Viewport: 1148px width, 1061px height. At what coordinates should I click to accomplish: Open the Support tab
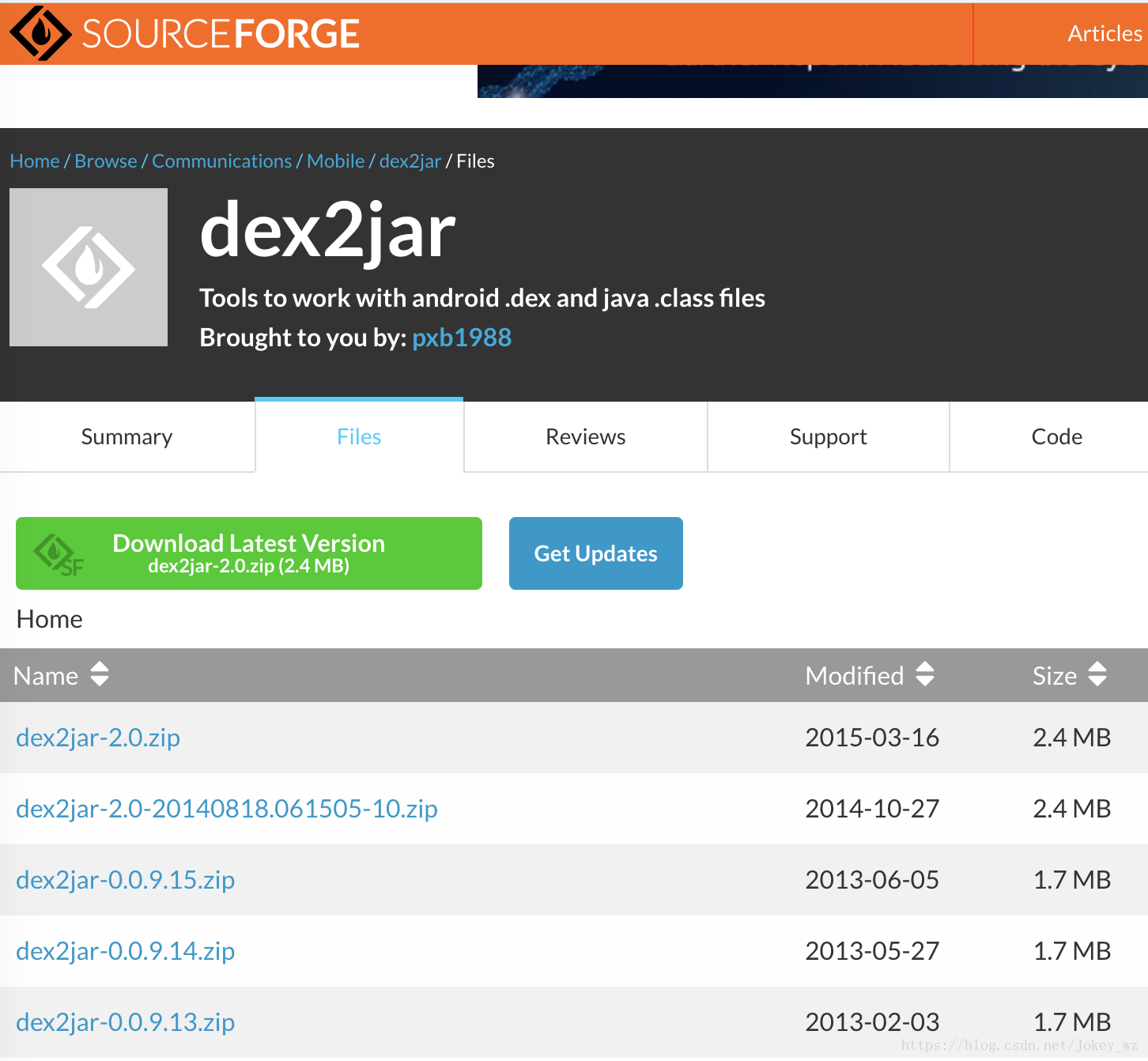[x=828, y=436]
